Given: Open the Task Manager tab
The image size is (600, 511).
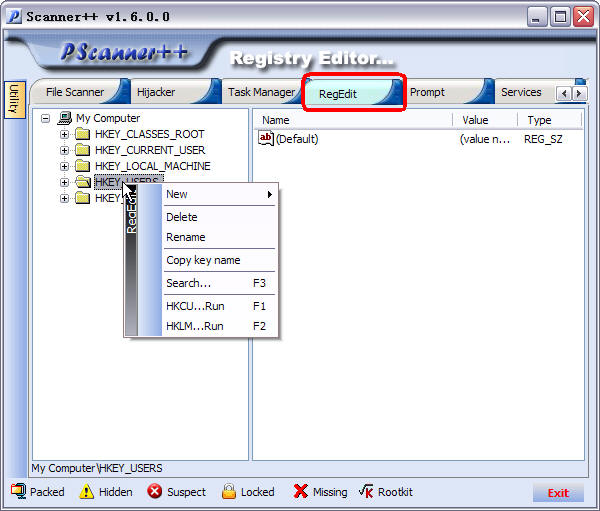Looking at the screenshot, I should coord(262,92).
